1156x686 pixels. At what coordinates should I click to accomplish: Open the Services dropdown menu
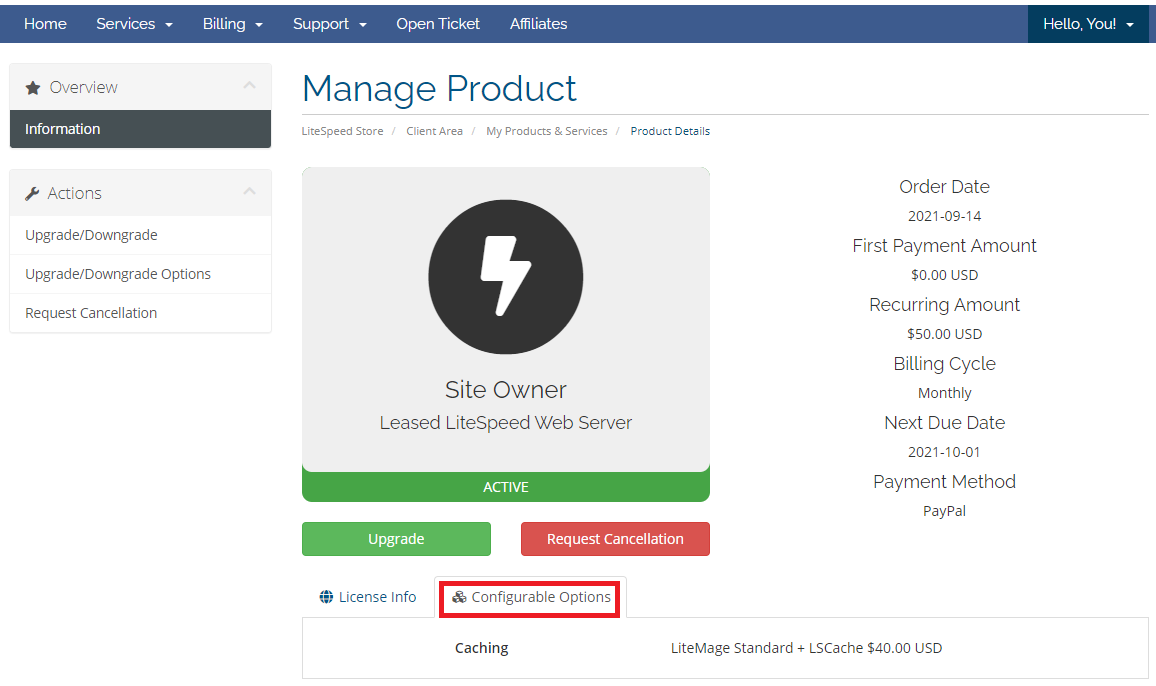click(x=134, y=24)
